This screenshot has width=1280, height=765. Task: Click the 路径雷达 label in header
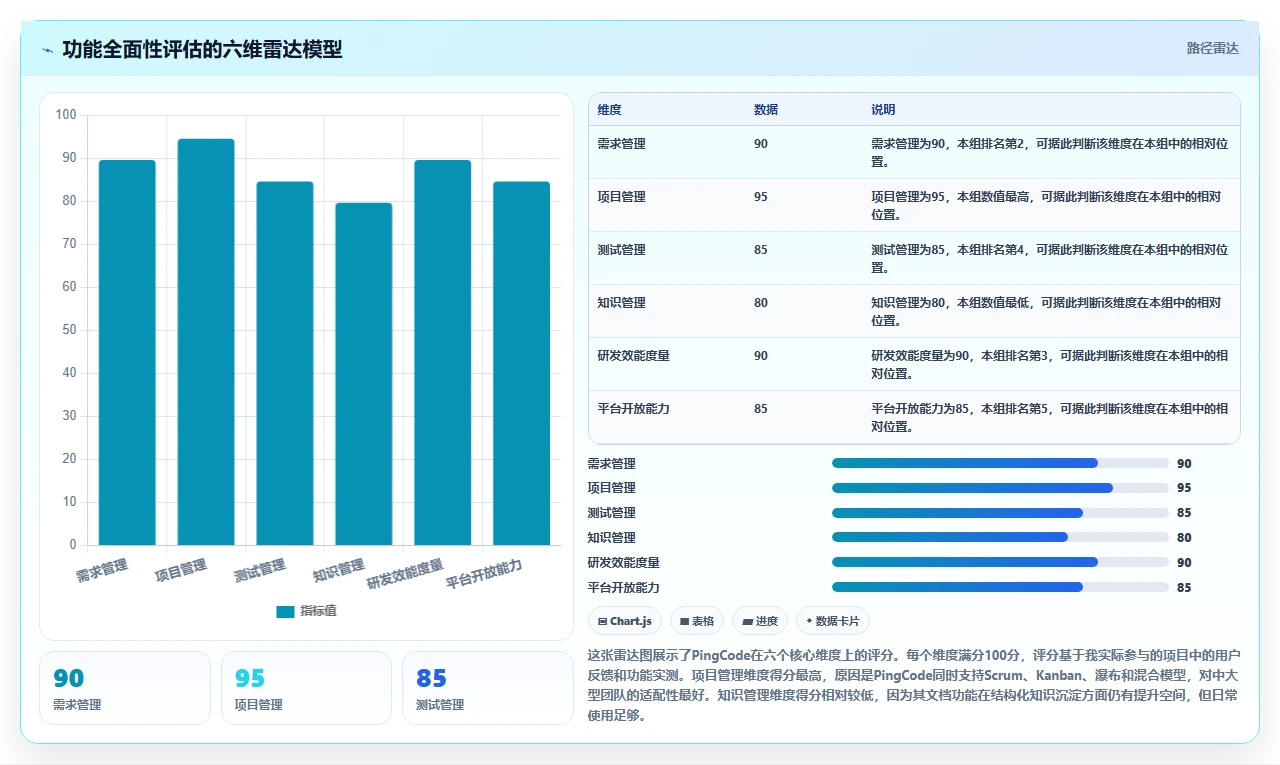(x=1212, y=48)
